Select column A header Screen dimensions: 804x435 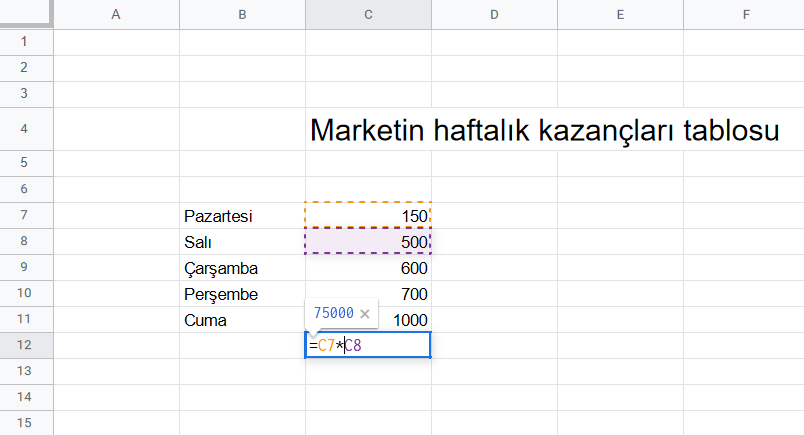(x=116, y=14)
